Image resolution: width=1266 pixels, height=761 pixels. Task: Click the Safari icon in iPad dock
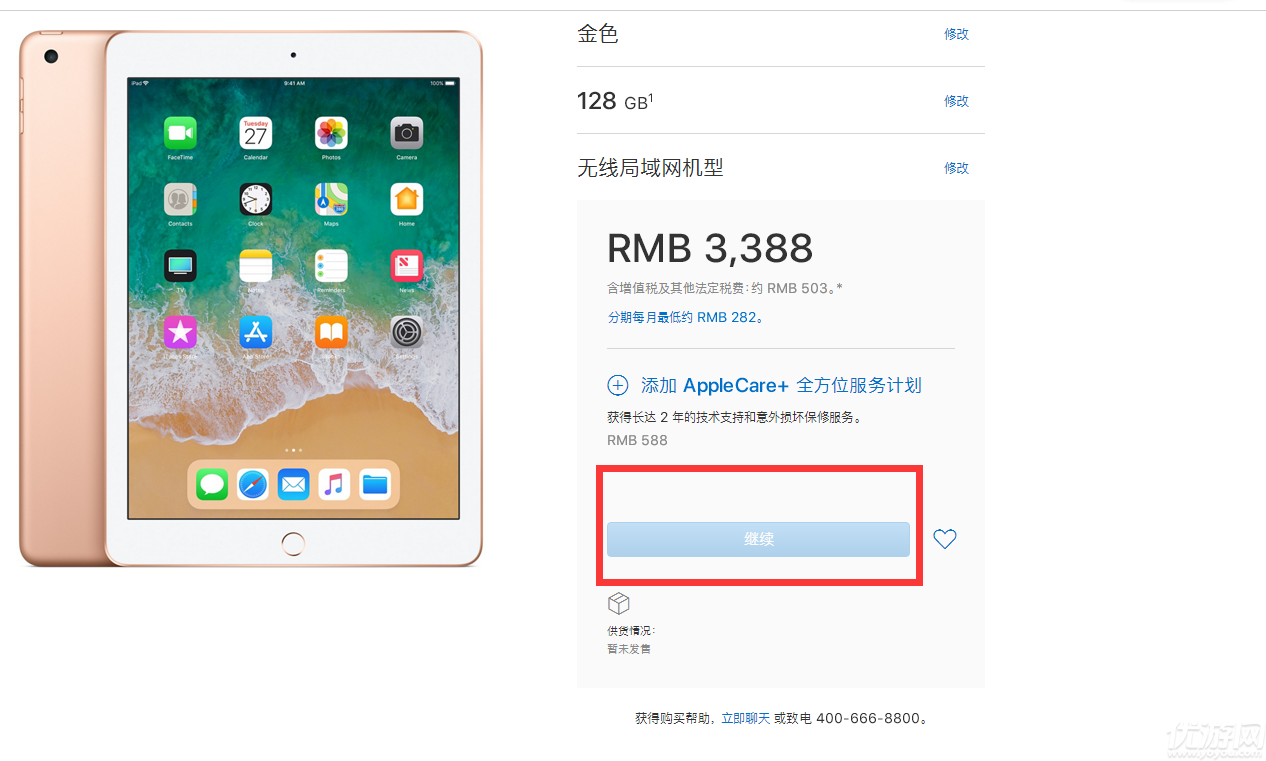tap(253, 485)
